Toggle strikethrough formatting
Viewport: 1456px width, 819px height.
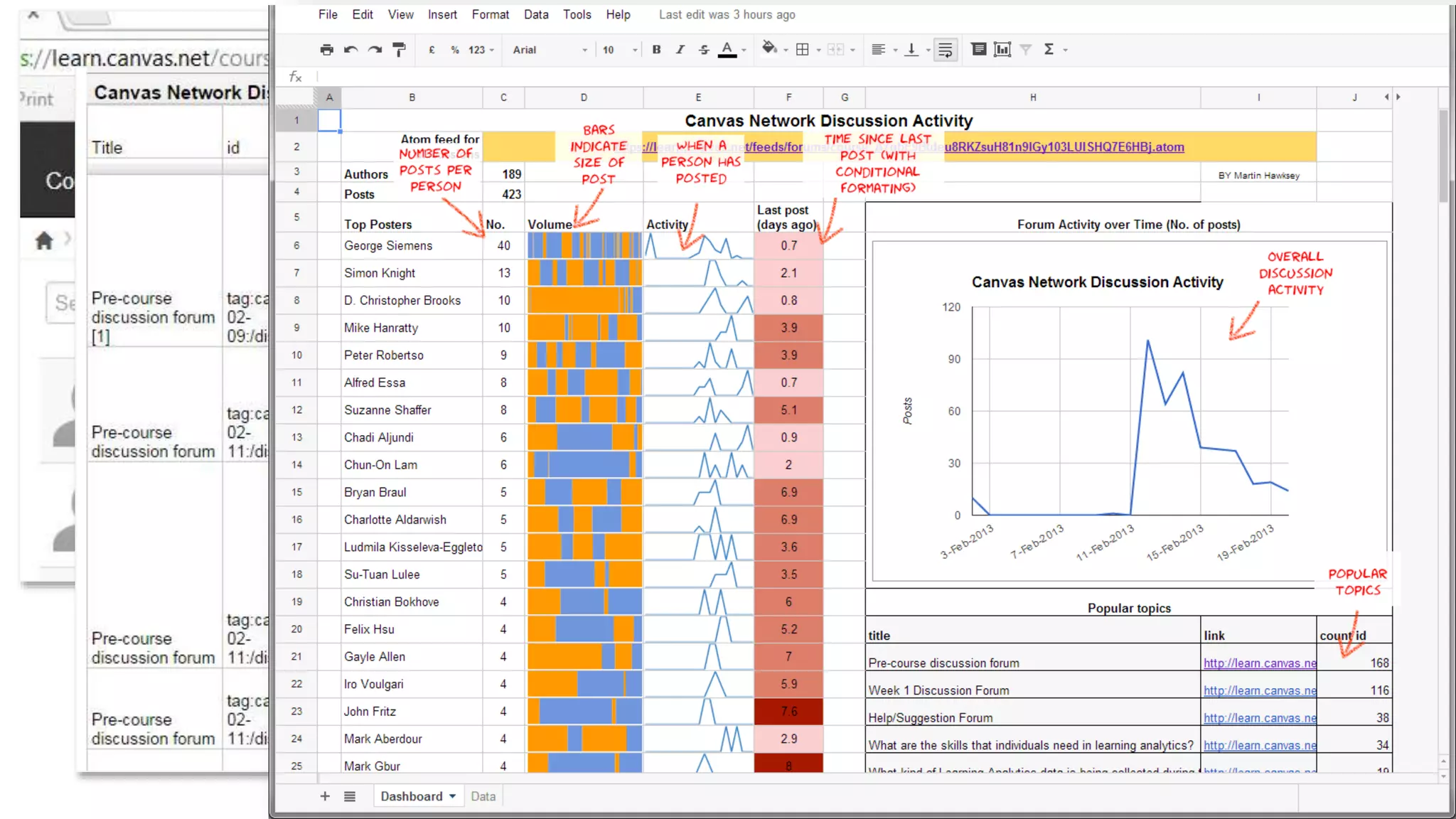pyautogui.click(x=704, y=50)
